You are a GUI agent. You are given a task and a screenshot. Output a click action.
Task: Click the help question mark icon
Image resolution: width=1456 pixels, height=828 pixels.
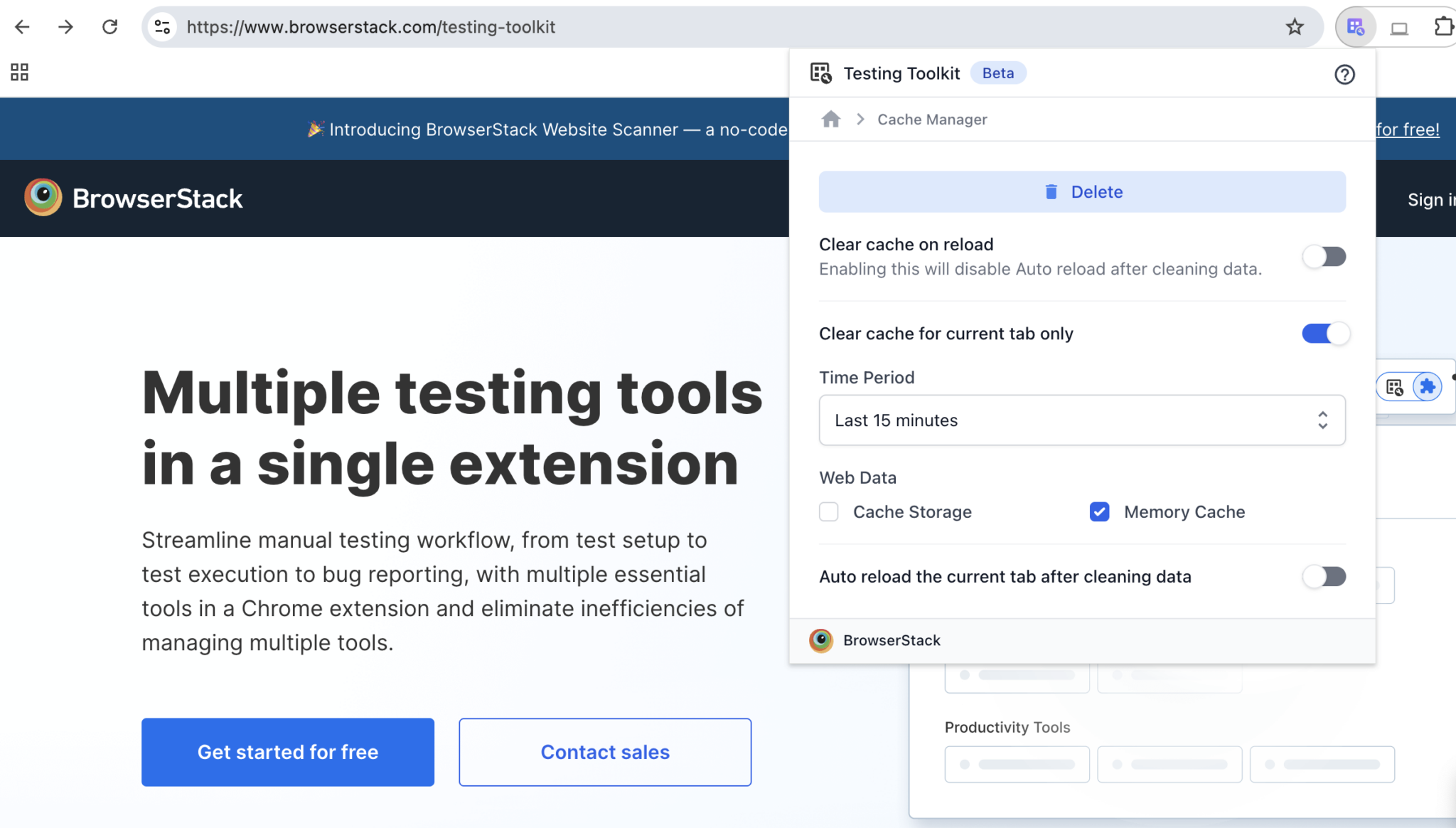pos(1345,74)
